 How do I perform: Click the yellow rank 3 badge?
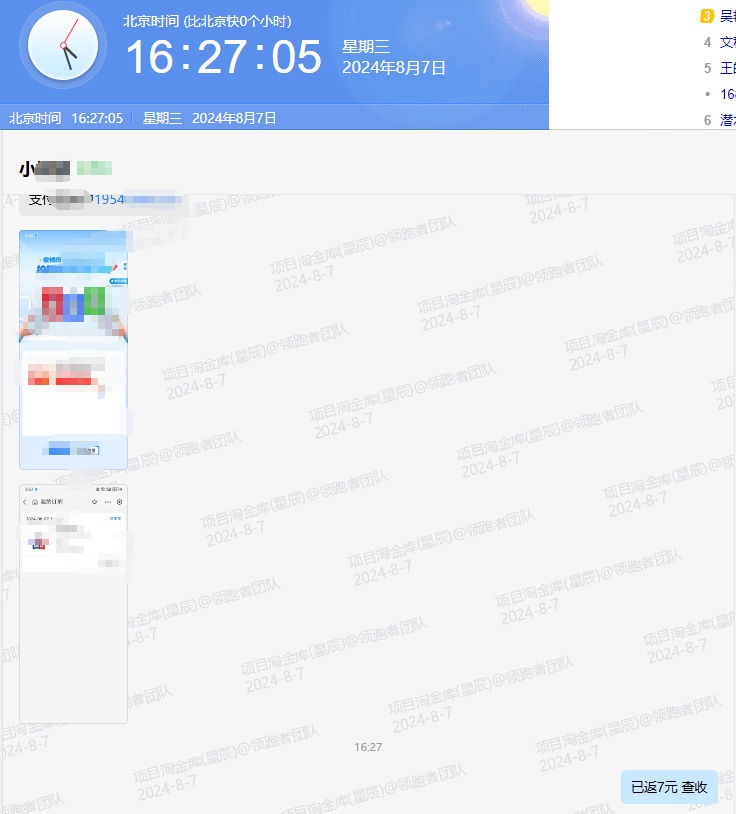coord(706,16)
